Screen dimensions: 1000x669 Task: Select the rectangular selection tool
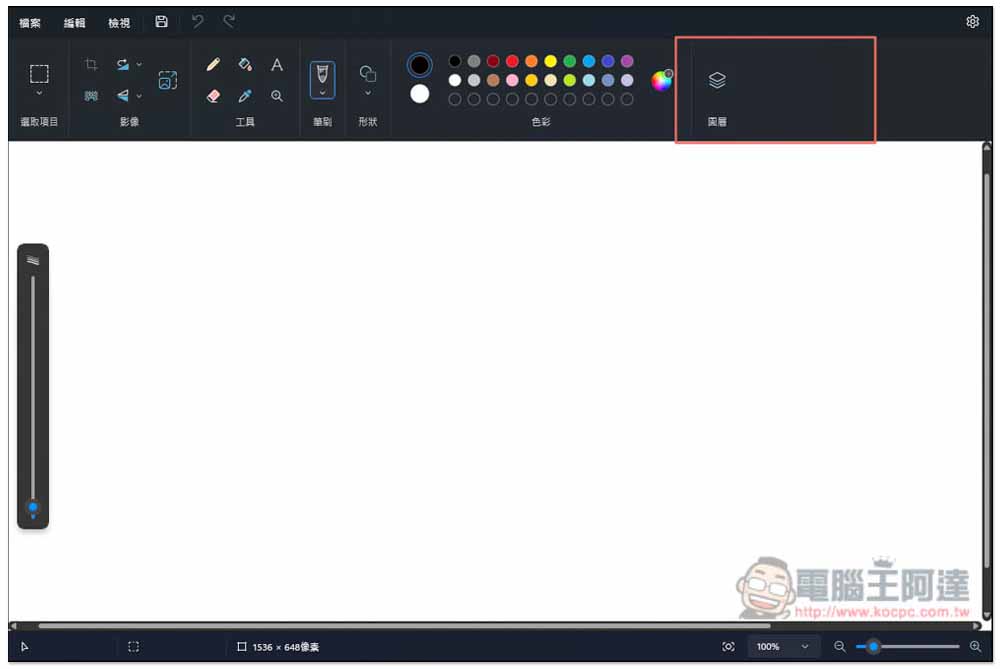(39, 73)
